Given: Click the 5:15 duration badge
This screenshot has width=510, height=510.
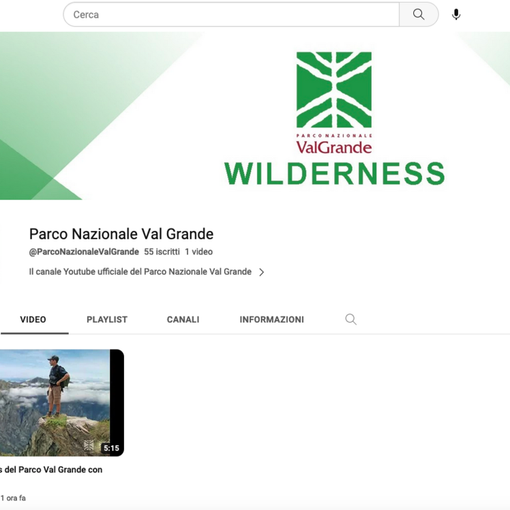Looking at the screenshot, I should coord(111,448).
